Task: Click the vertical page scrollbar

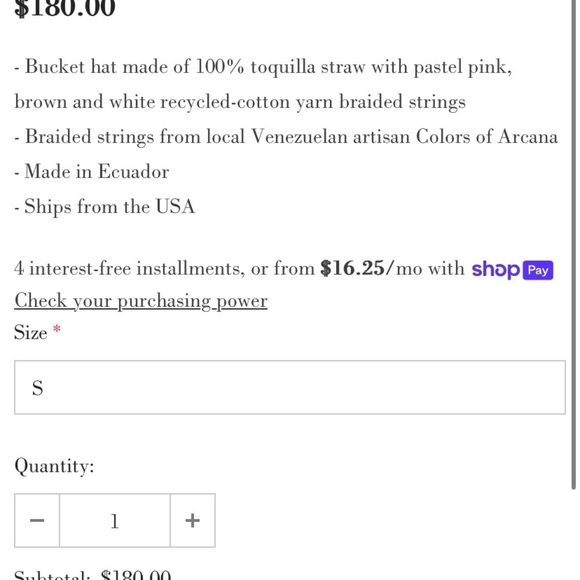Action: (x=573, y=244)
